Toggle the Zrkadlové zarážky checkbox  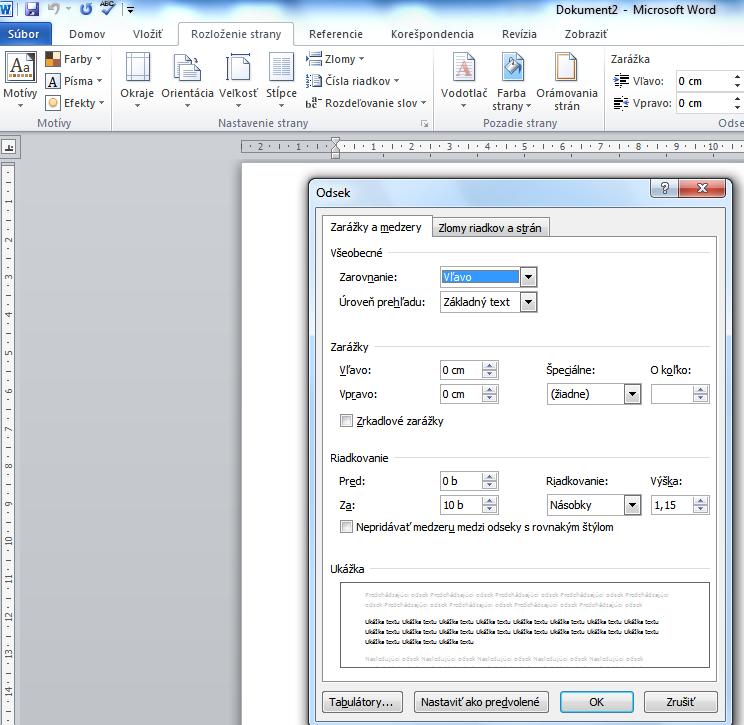(346, 420)
